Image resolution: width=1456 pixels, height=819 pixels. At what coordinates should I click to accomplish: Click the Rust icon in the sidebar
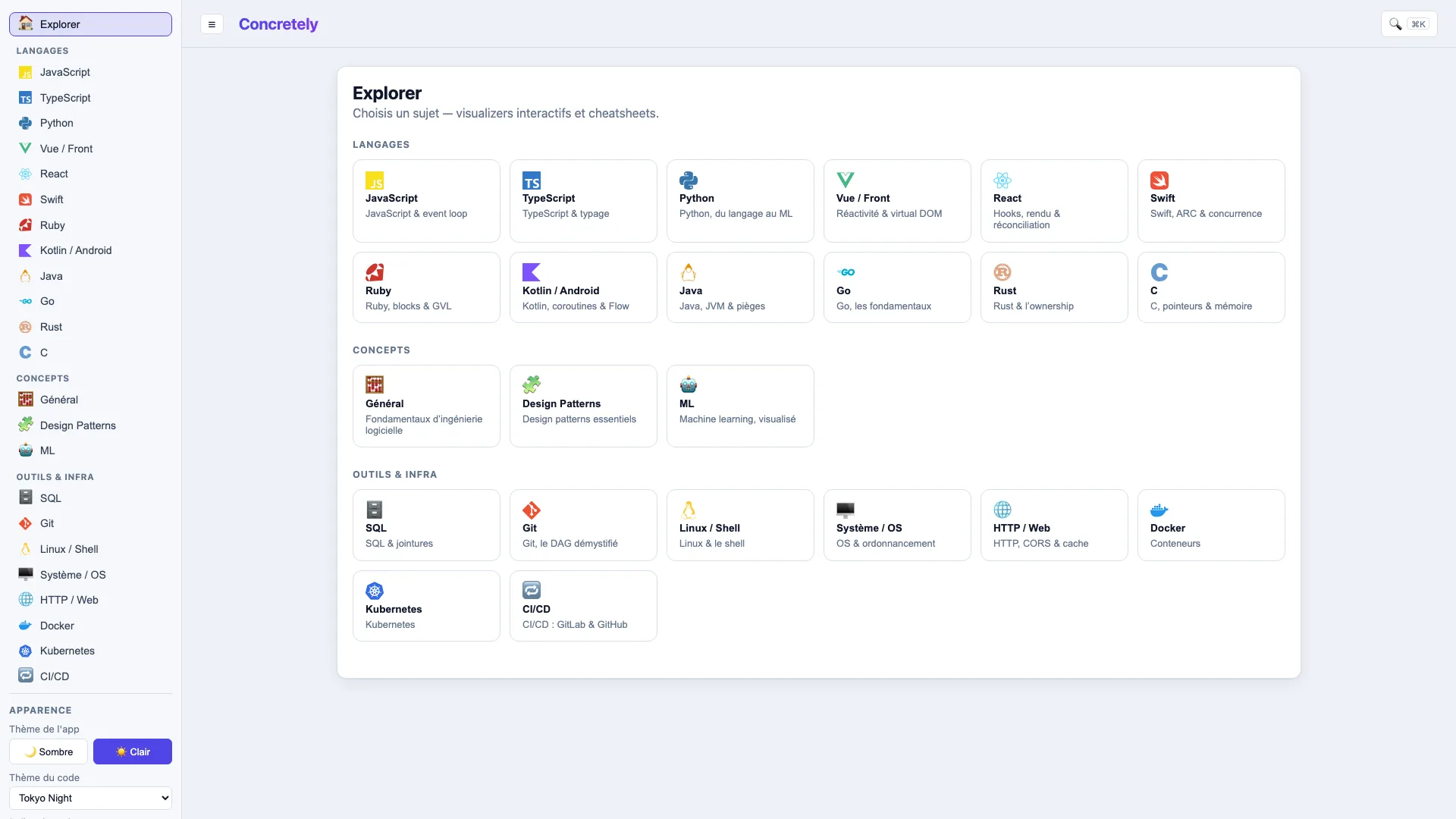26,327
